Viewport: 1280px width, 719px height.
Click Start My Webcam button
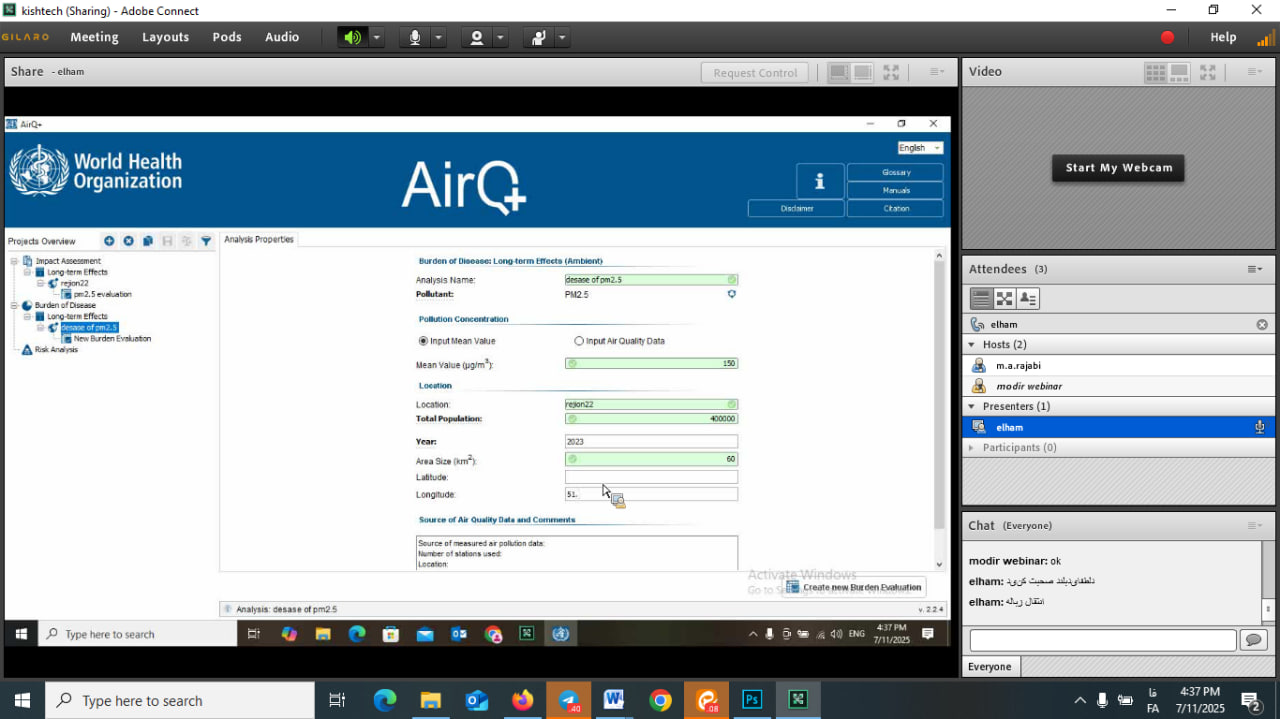[1118, 167]
